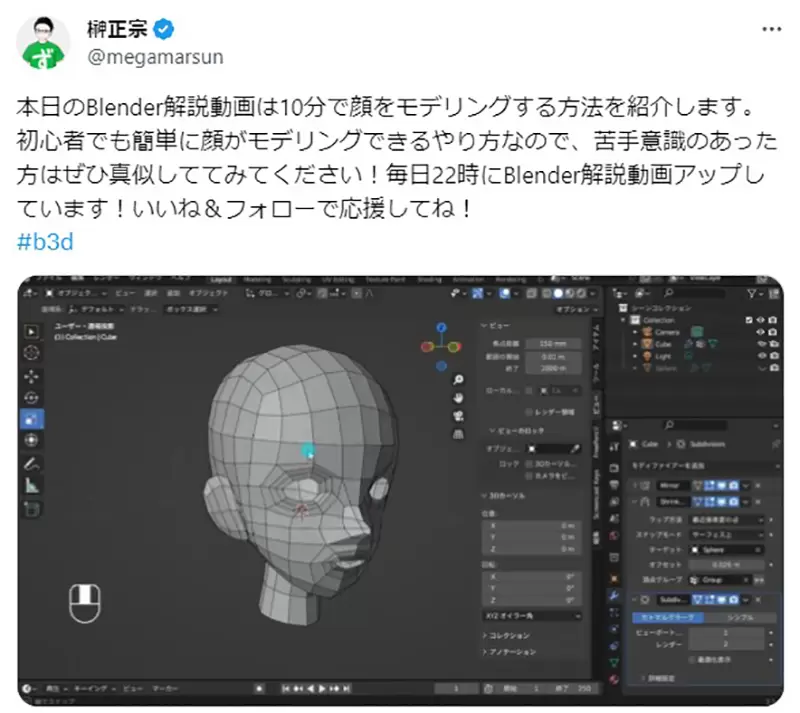Remove the Subdivision modifier with X
Screen dimensions: 800x713
(x=758, y=599)
